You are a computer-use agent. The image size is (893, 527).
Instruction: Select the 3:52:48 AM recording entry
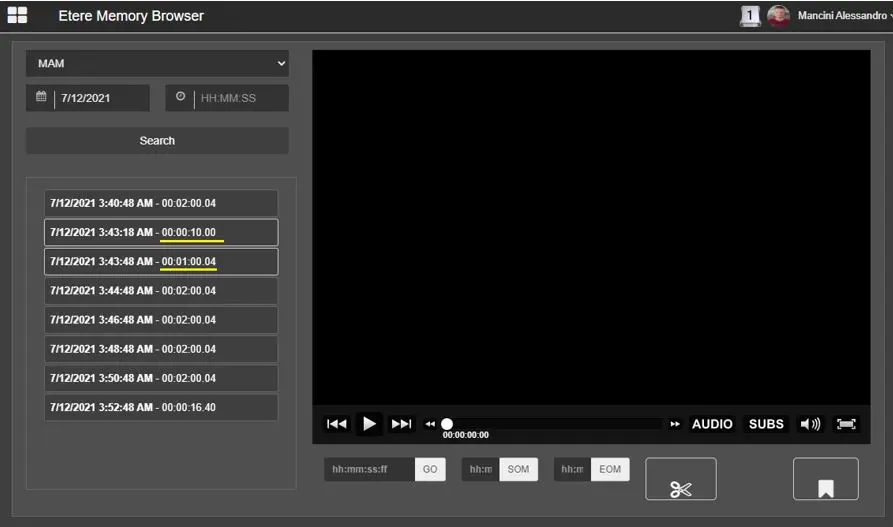[x=161, y=407]
